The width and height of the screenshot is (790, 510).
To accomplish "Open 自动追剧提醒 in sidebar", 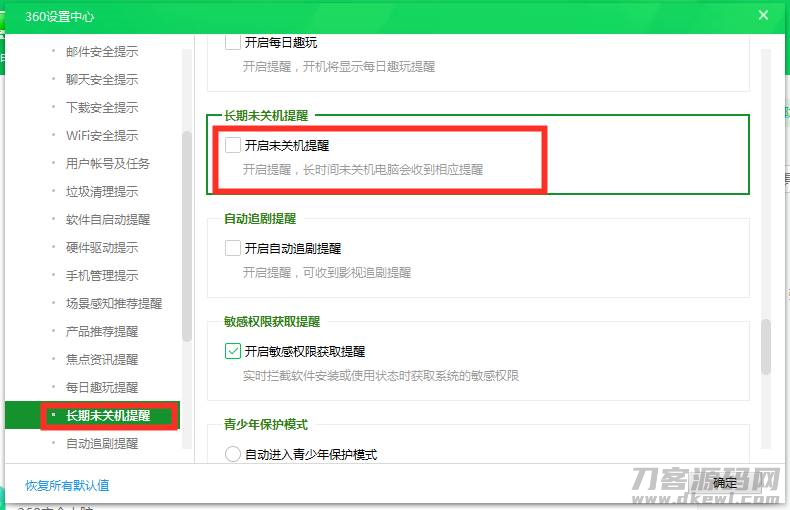I will click(x=102, y=443).
